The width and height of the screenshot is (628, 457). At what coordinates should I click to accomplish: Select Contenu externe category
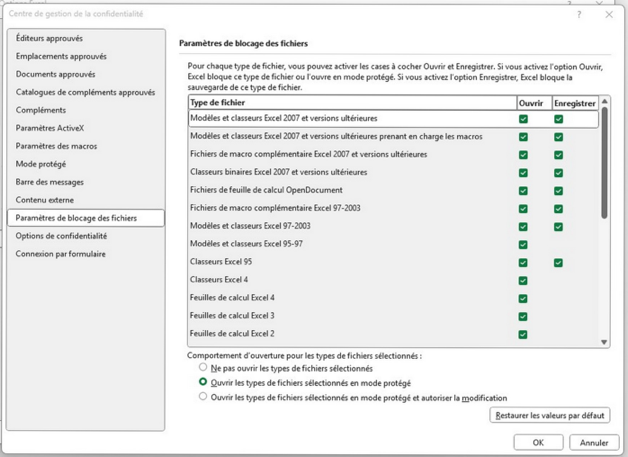[x=86, y=200]
